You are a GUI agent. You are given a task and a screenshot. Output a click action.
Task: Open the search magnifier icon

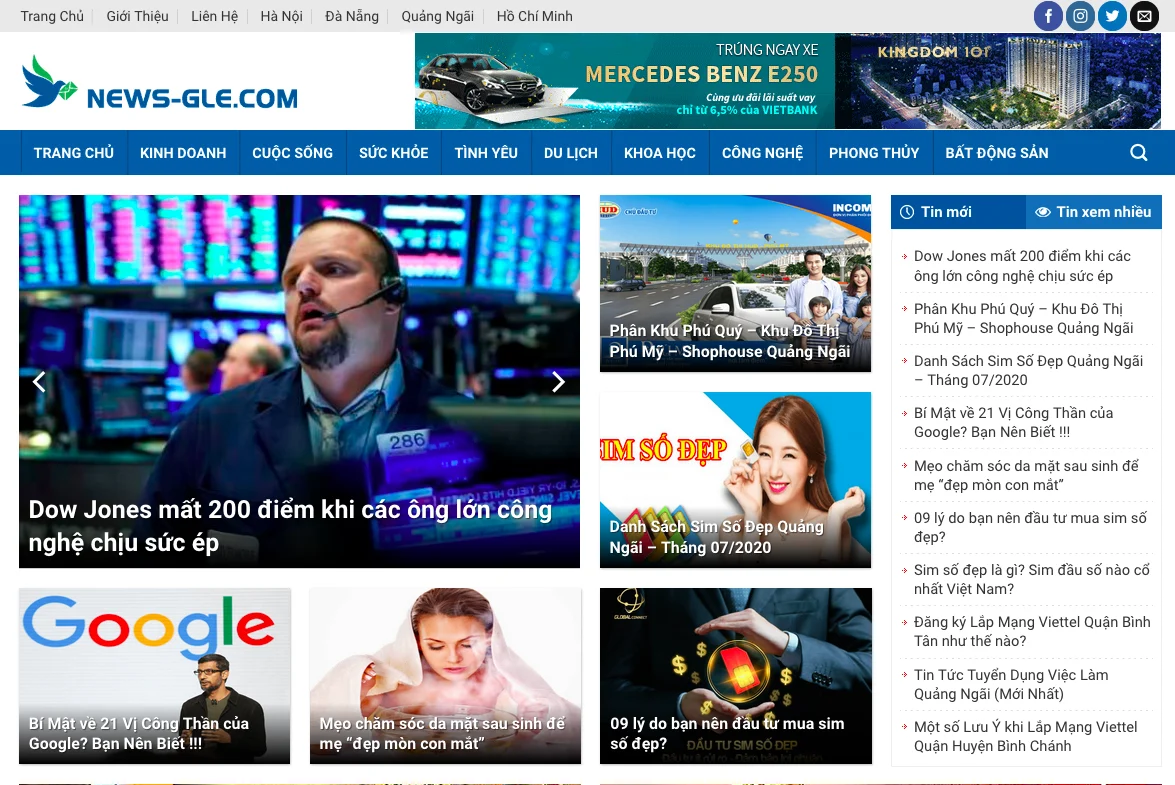pyautogui.click(x=1138, y=153)
